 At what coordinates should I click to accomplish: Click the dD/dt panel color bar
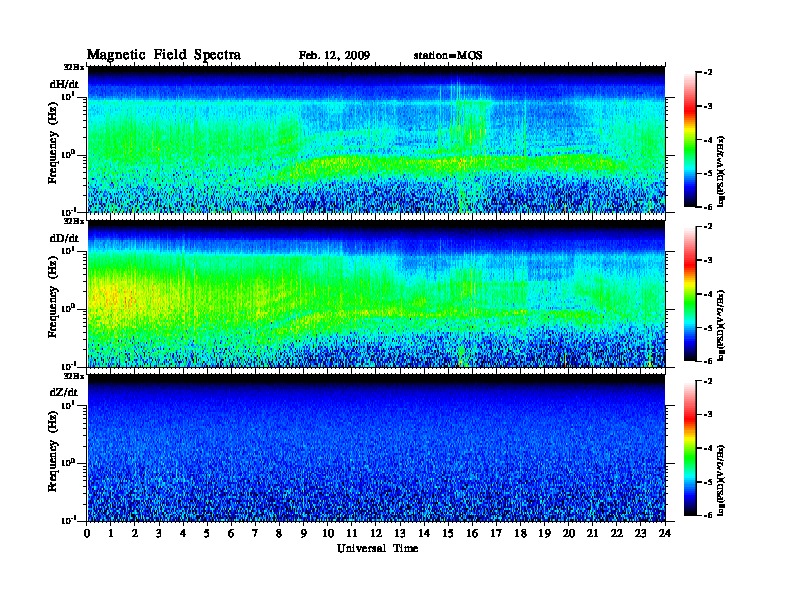(x=689, y=294)
